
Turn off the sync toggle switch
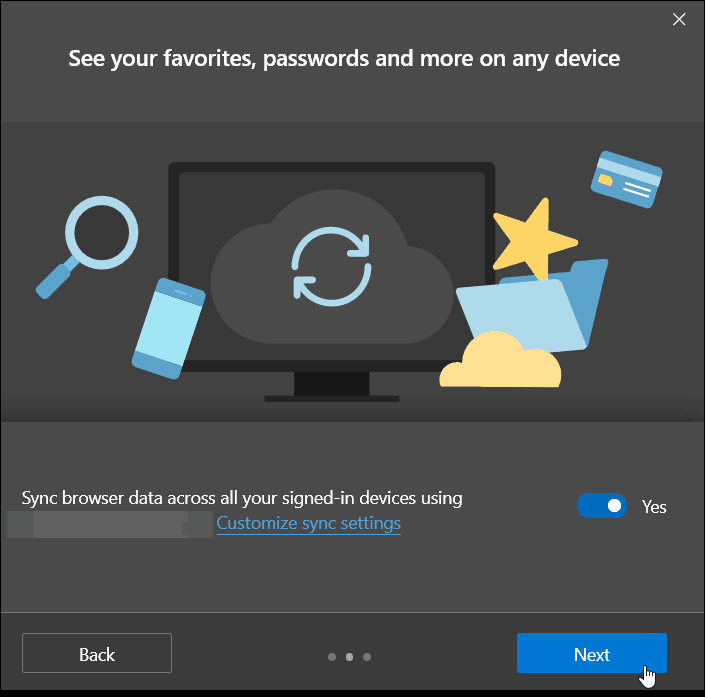click(x=602, y=506)
